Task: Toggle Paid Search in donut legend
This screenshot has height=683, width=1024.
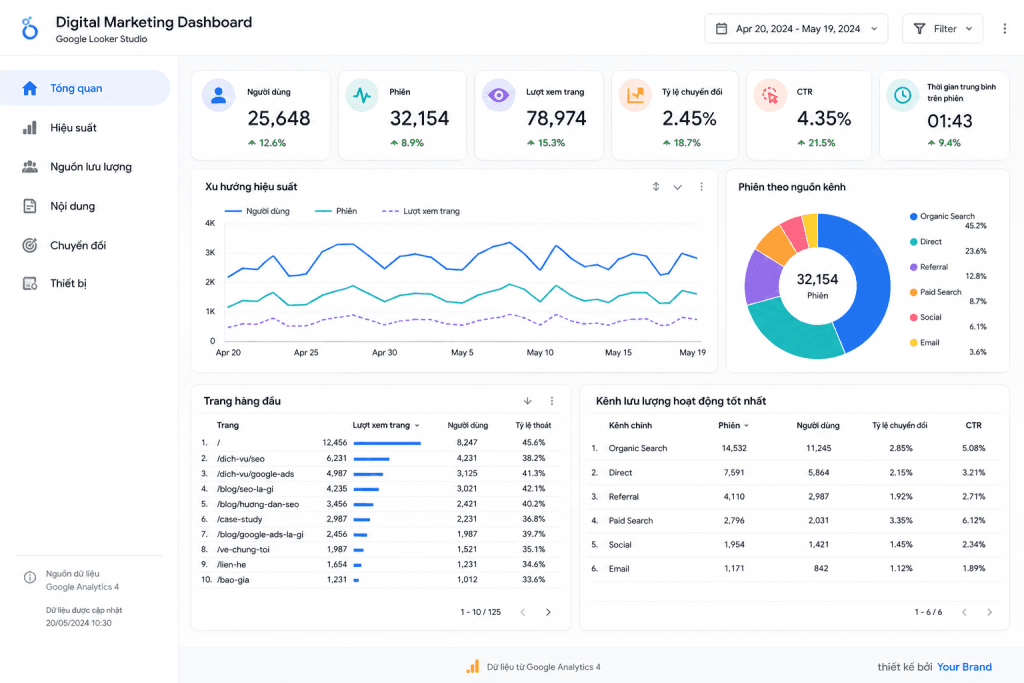Action: click(x=936, y=292)
